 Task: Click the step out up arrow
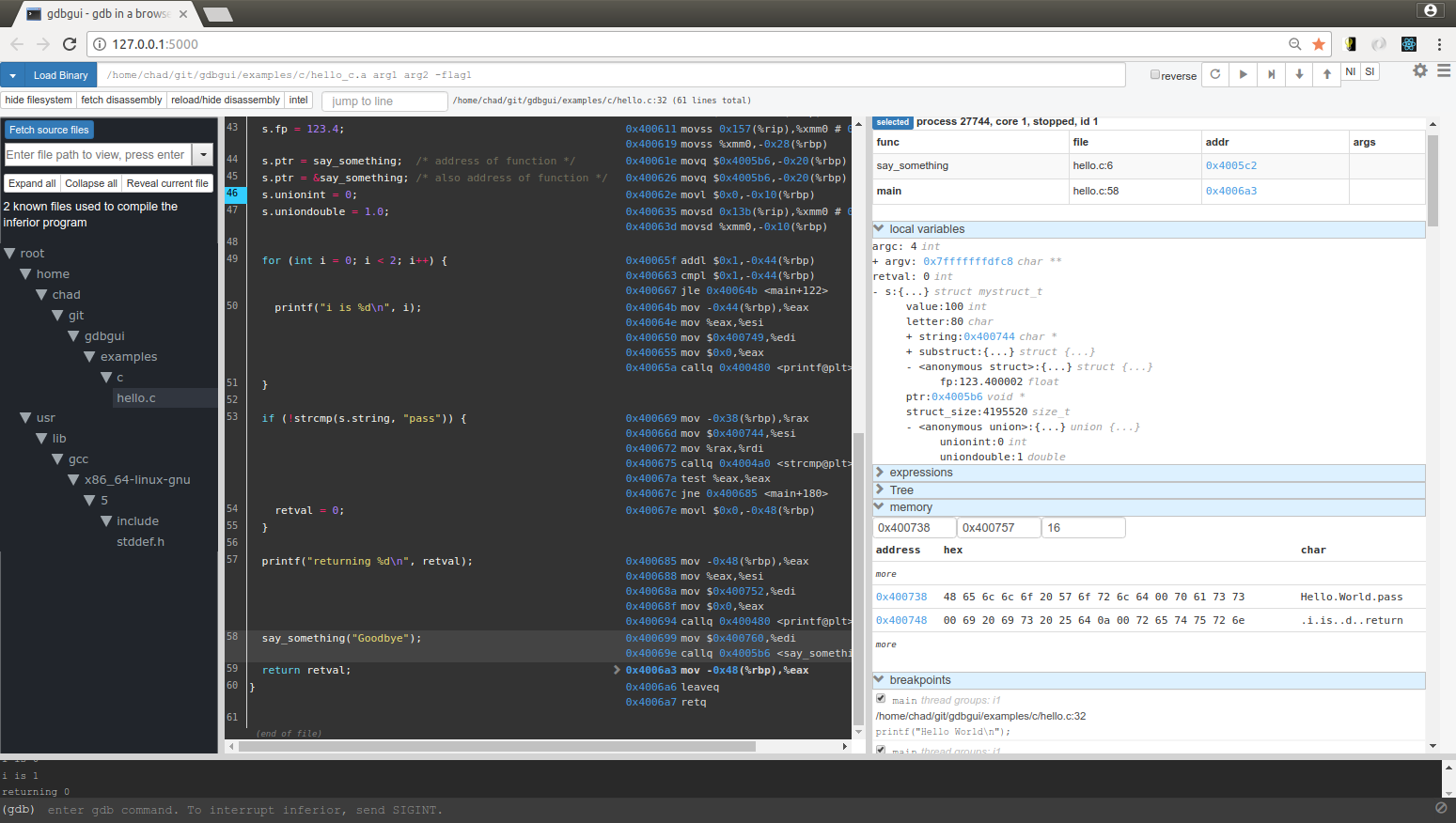[1327, 74]
